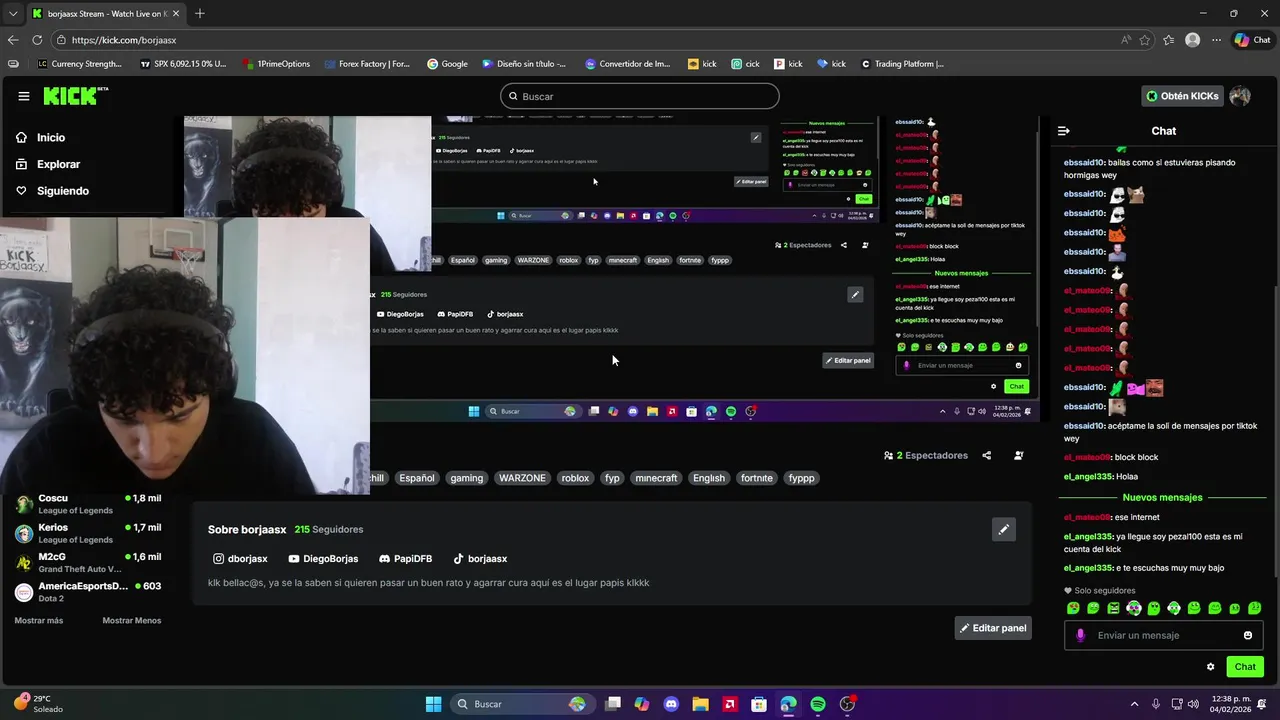Click the el_angel335 username on Holaa message
1280x720 pixels.
(x=1088, y=477)
